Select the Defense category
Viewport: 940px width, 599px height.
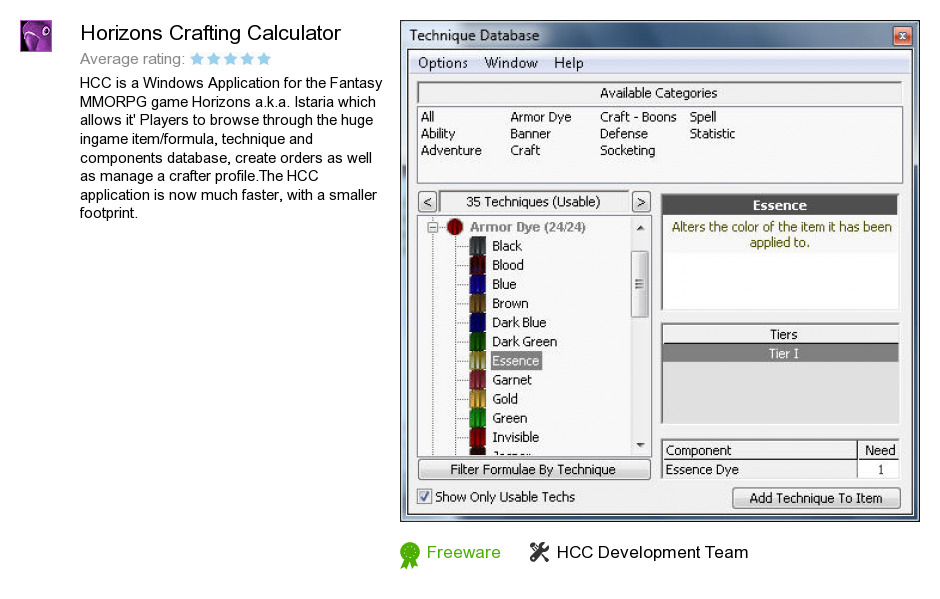624,134
